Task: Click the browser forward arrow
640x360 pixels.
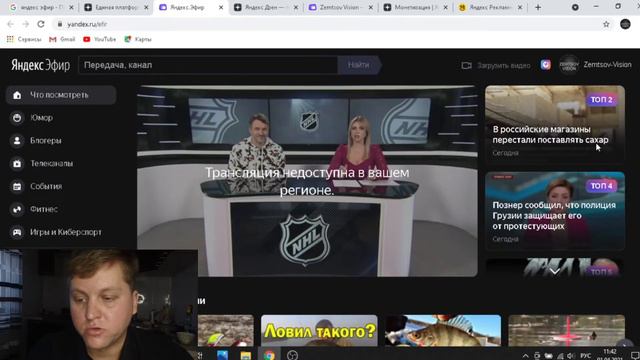Action: click(x=25, y=24)
